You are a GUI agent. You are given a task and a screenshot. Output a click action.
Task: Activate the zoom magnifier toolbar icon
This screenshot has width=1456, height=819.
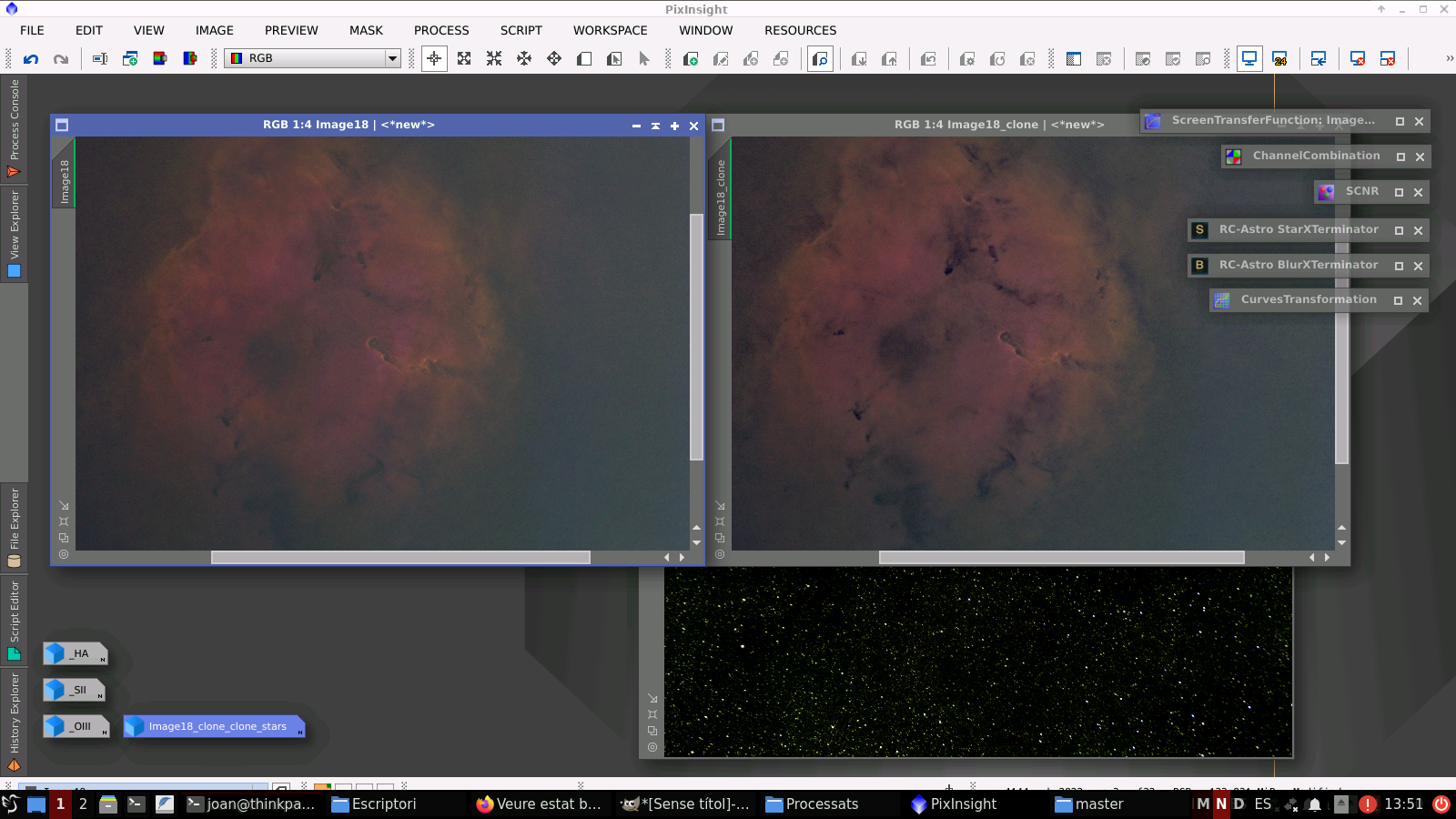(x=819, y=58)
